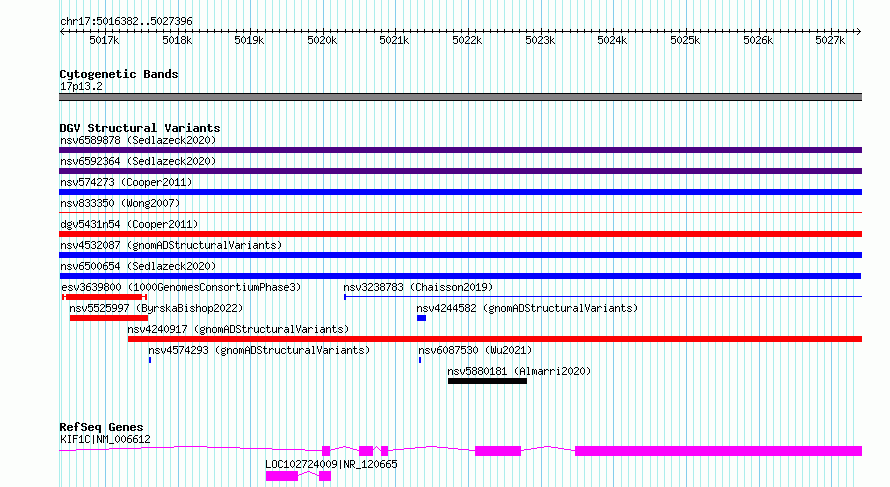Click the RefSeq Genes track title
This screenshot has height=487, width=890.
click(x=101, y=427)
